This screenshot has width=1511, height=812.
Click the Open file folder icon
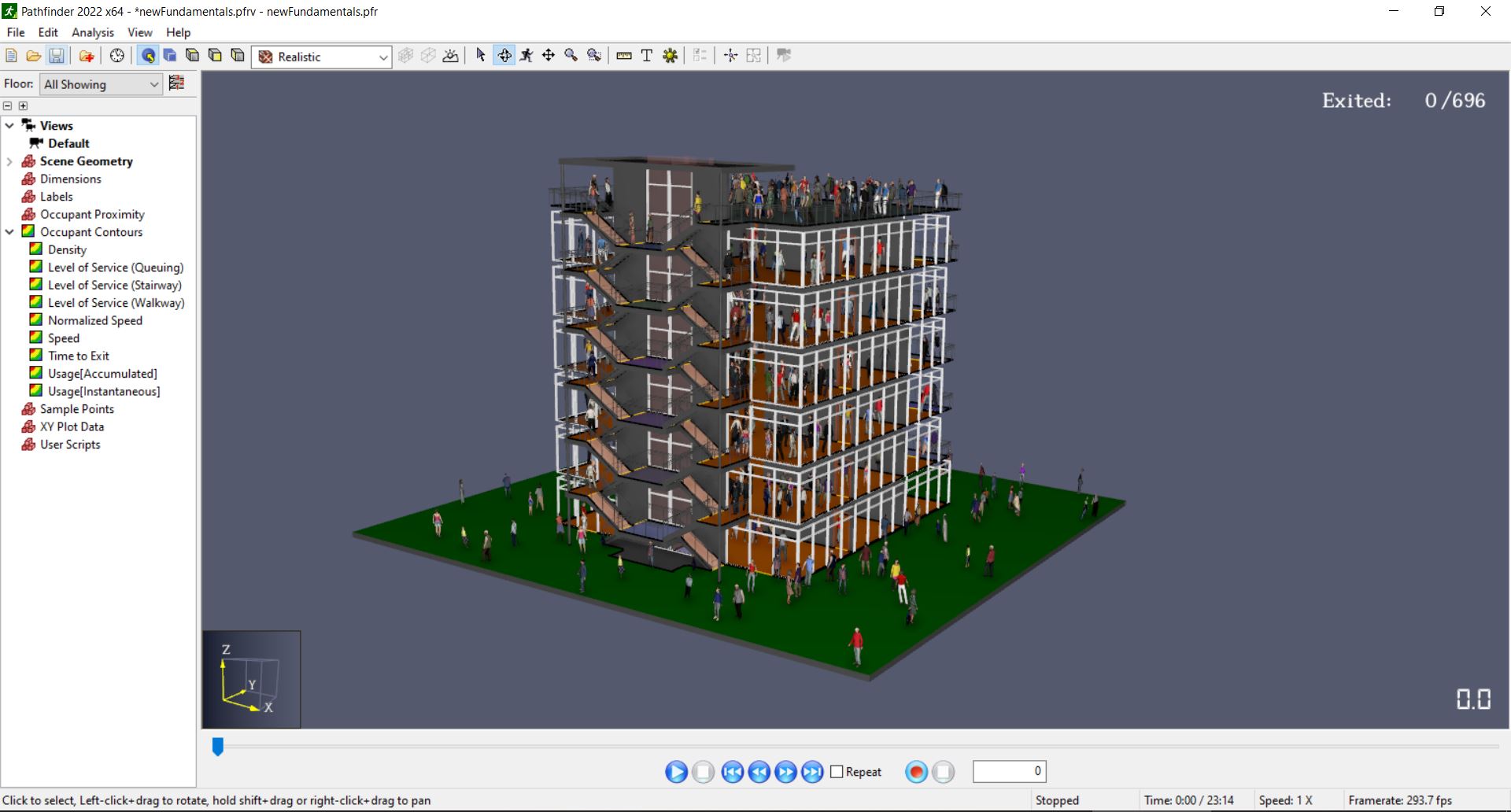tap(33, 56)
